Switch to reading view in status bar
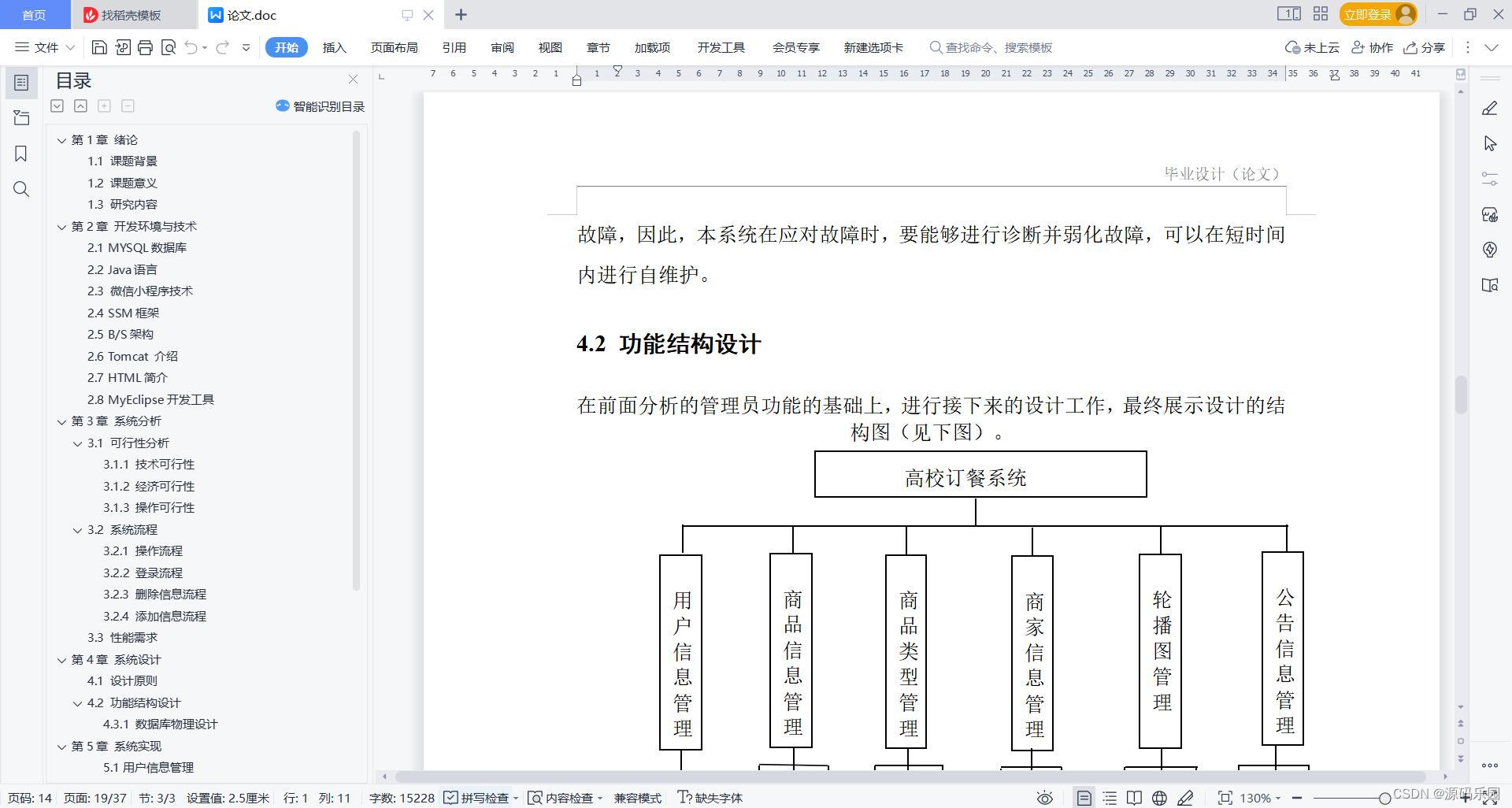Screen dimensions: 1512x808 click(x=1134, y=798)
